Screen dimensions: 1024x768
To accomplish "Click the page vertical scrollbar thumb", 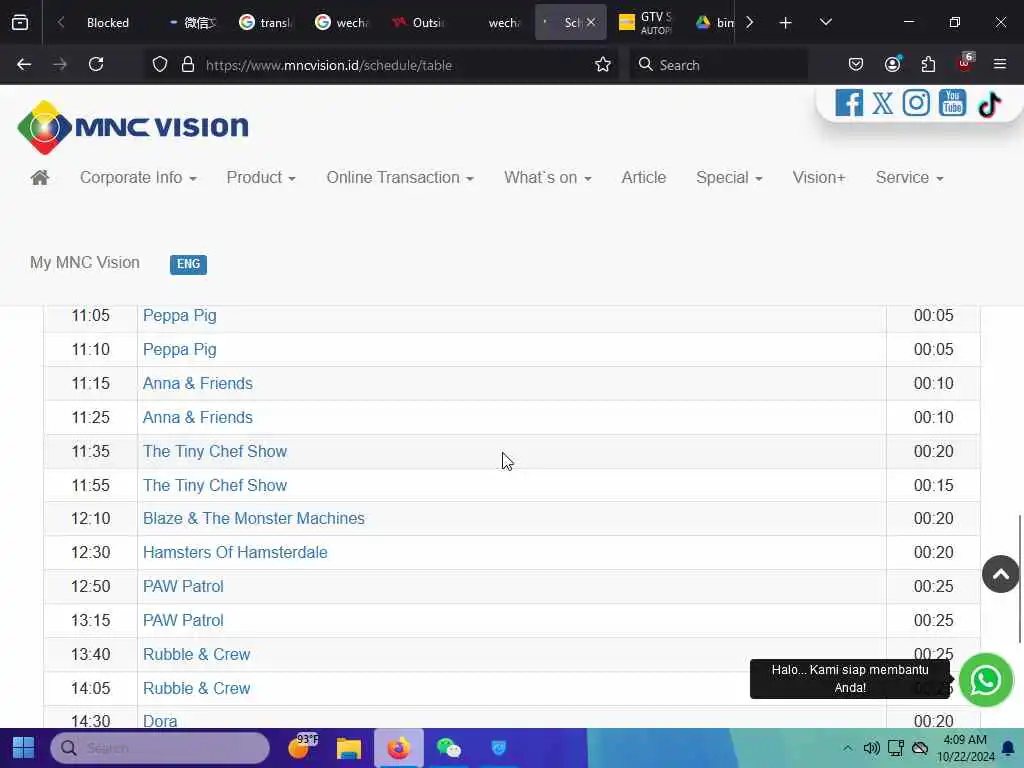I will (x=1019, y=579).
